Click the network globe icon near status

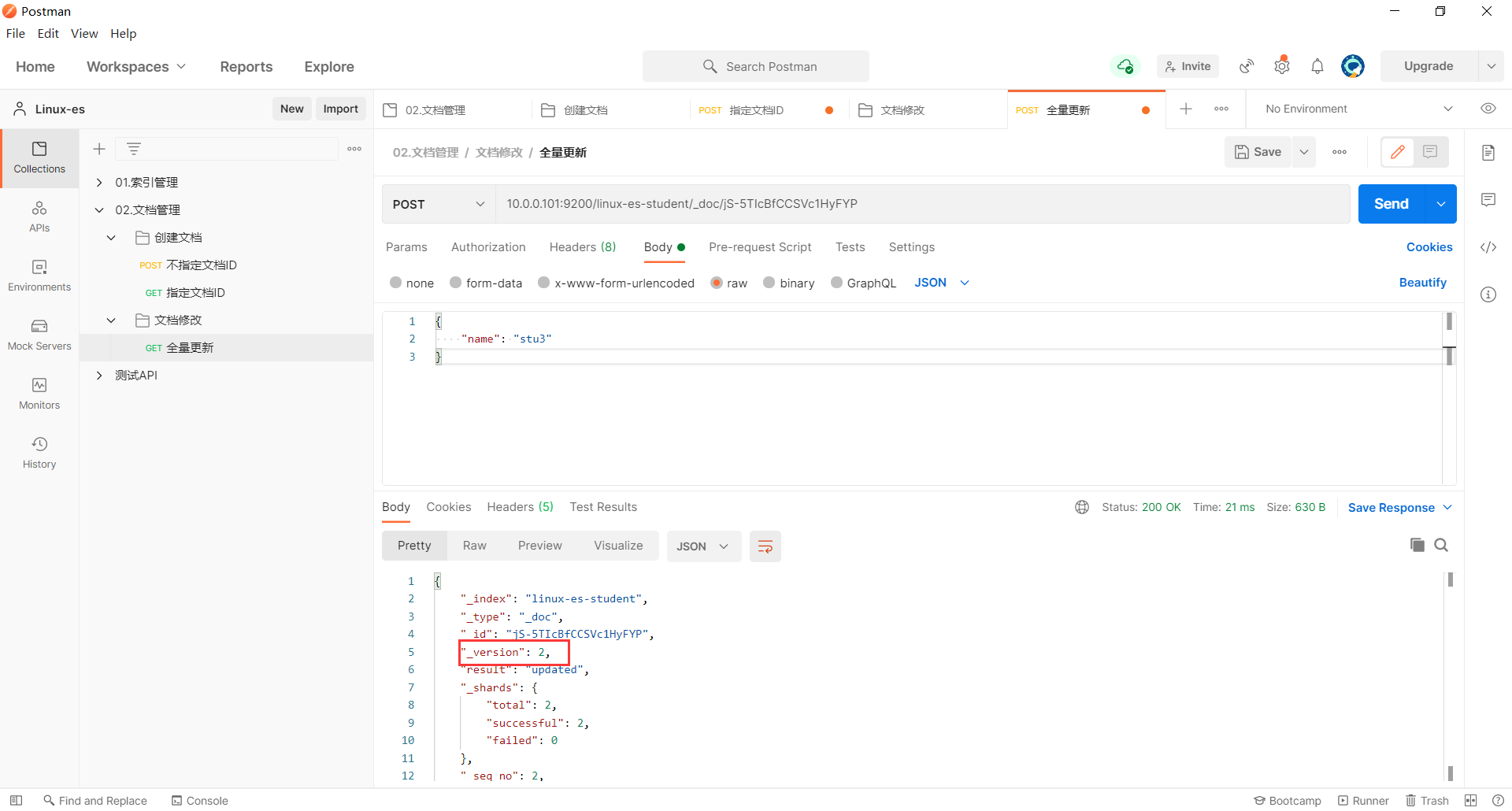click(x=1082, y=507)
